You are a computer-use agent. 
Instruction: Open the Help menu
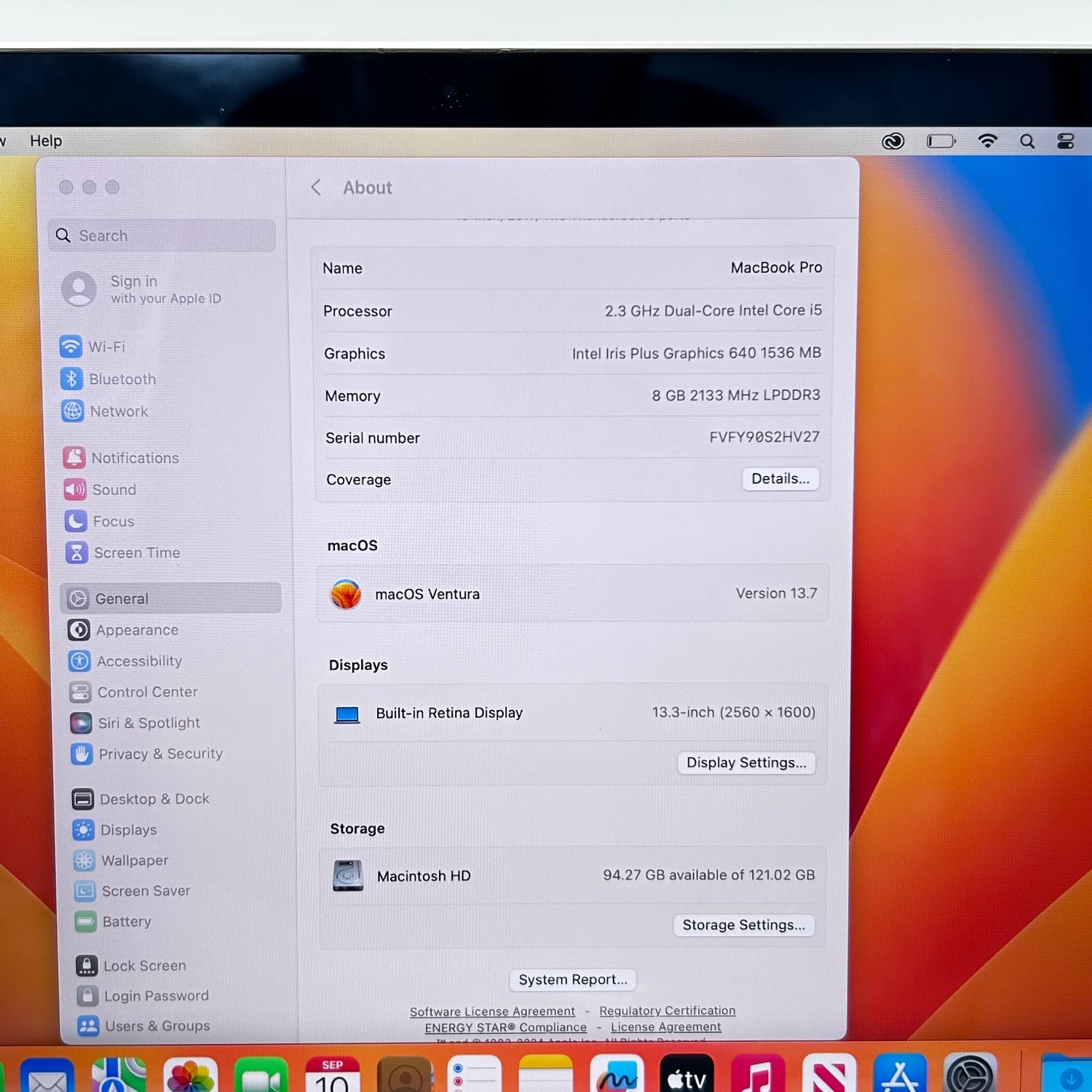point(46,141)
